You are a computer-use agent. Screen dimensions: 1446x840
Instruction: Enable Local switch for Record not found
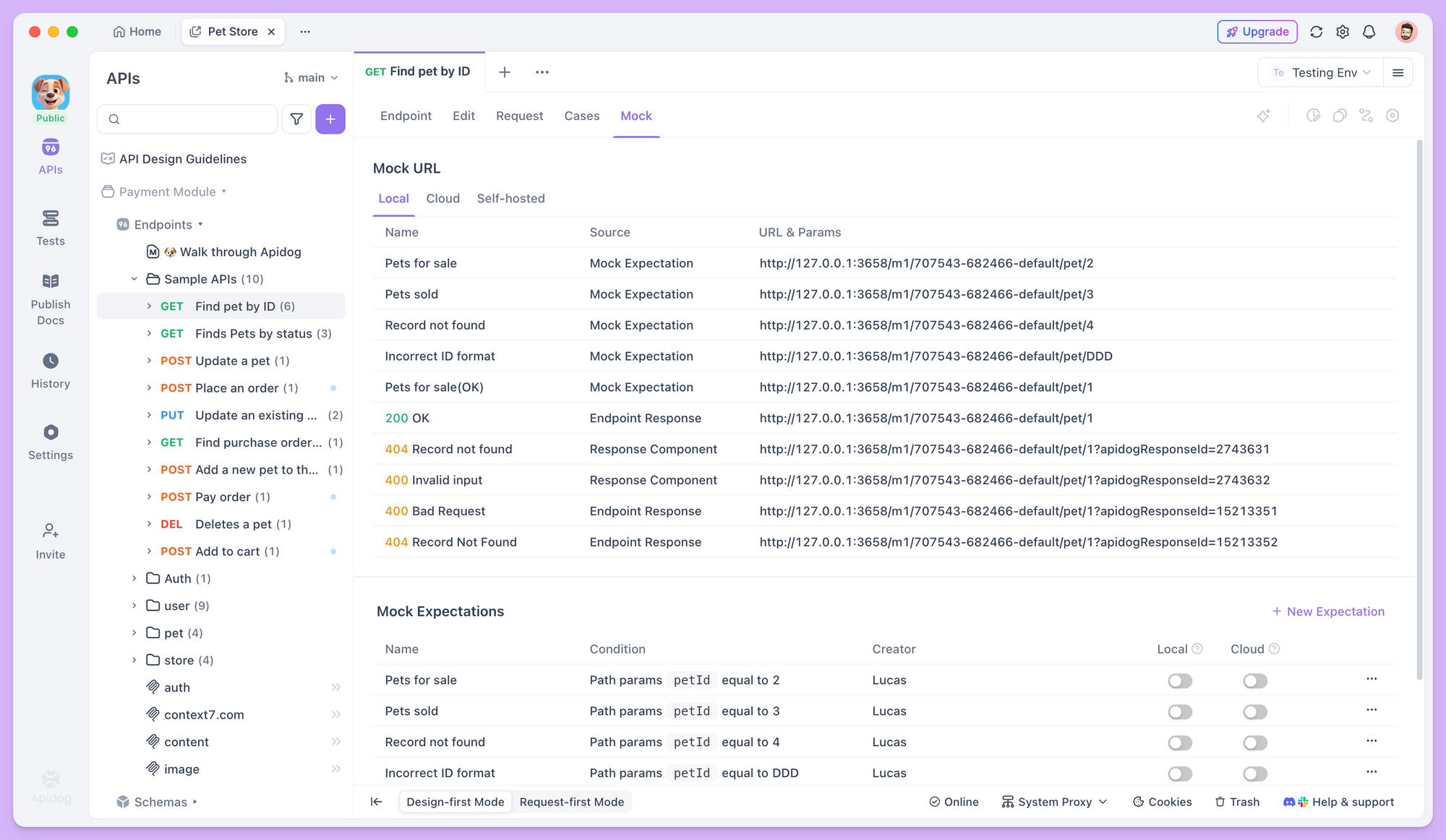tap(1180, 743)
